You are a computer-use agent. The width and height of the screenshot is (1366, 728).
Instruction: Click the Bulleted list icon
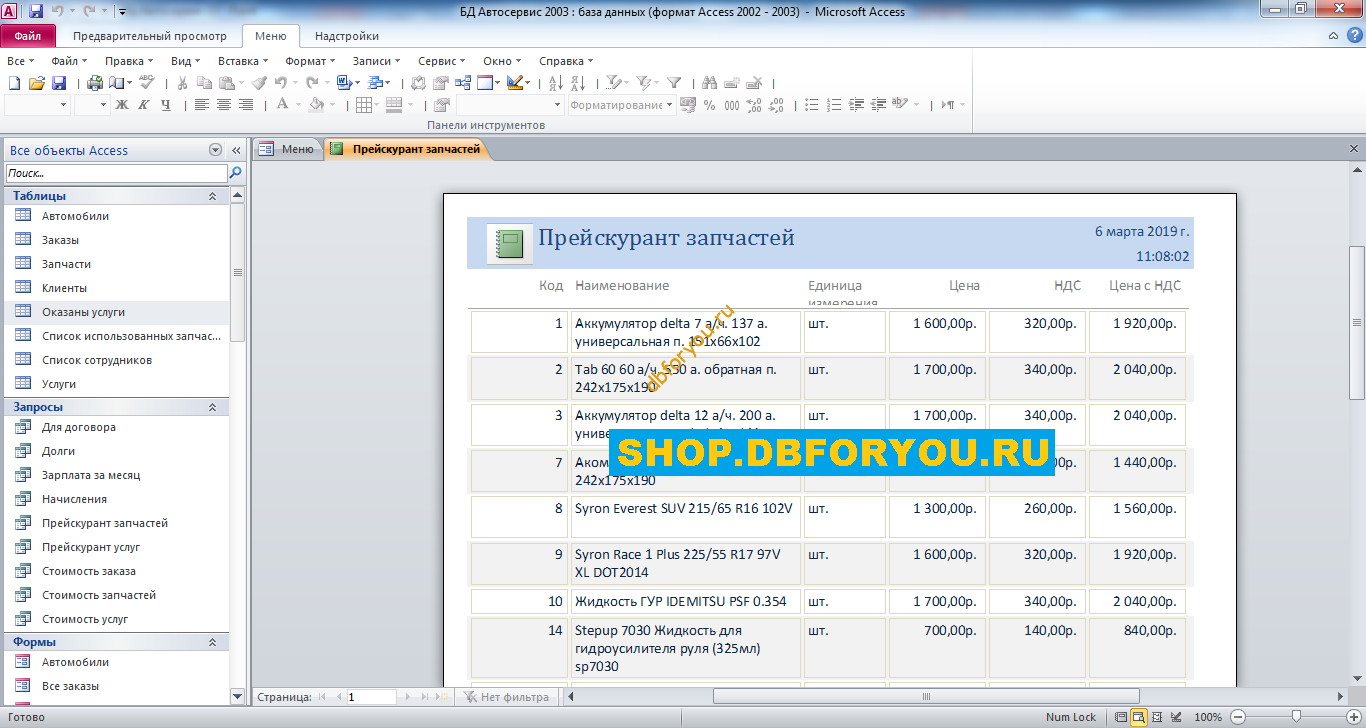pos(812,105)
